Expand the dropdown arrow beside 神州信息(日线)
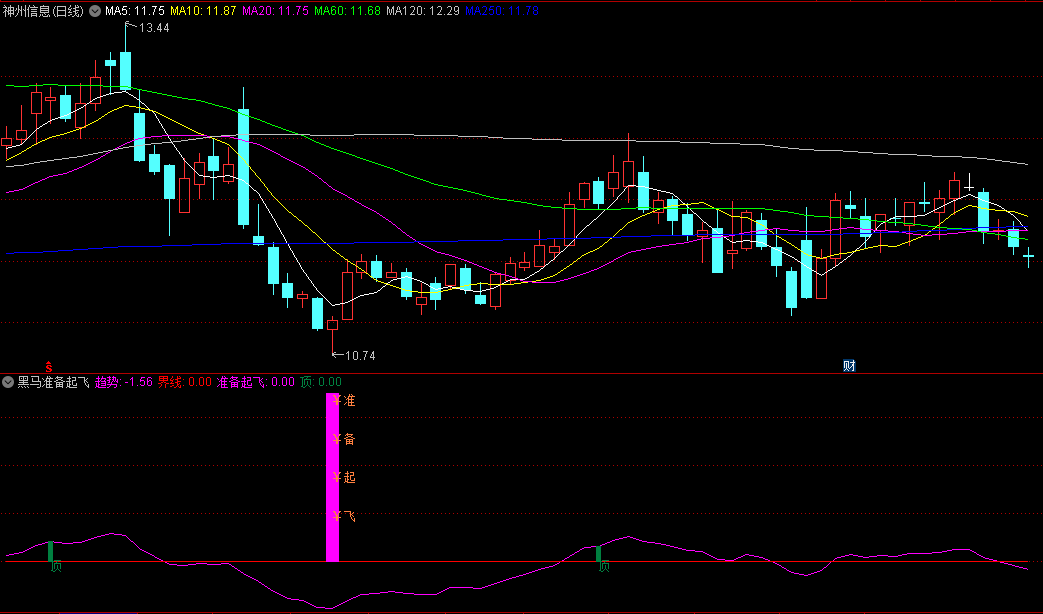The image size is (1043, 614). 95,11
